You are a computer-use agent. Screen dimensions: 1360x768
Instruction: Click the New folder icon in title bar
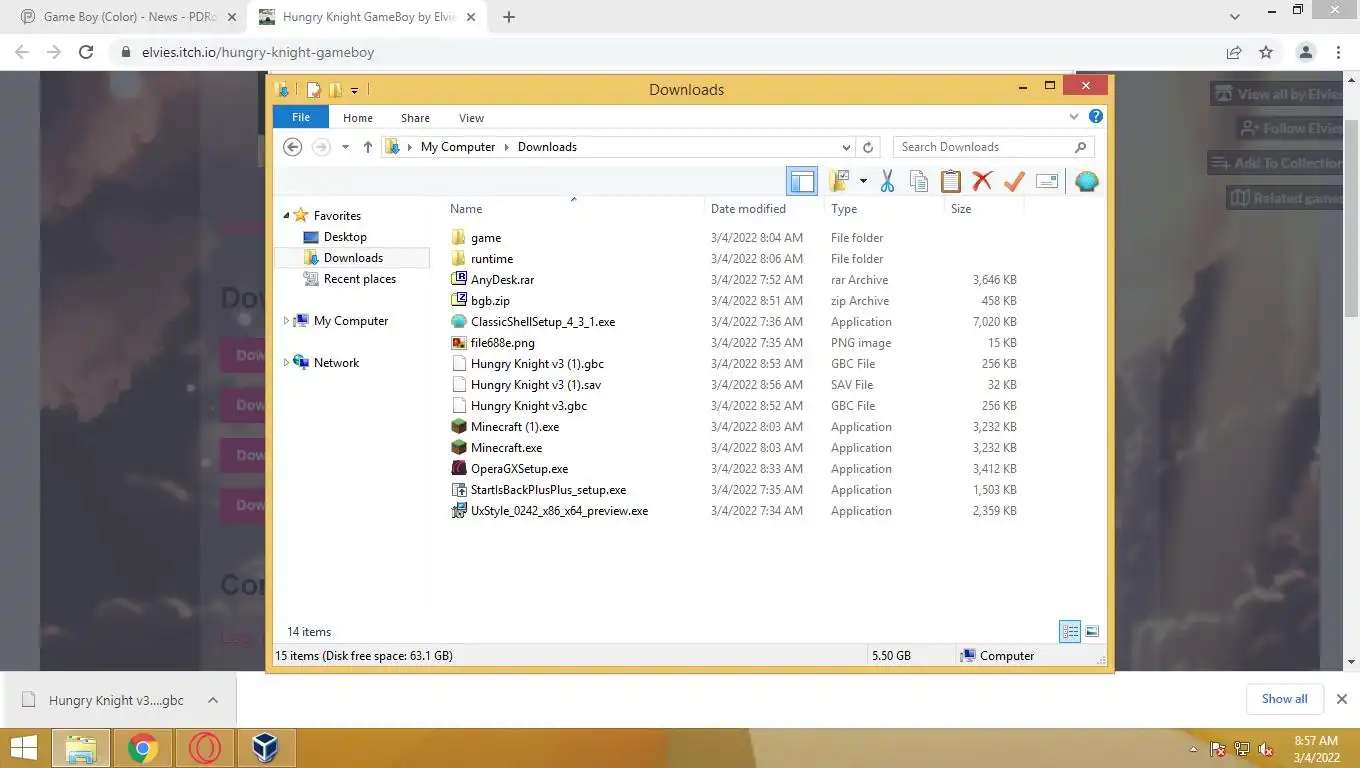point(335,90)
